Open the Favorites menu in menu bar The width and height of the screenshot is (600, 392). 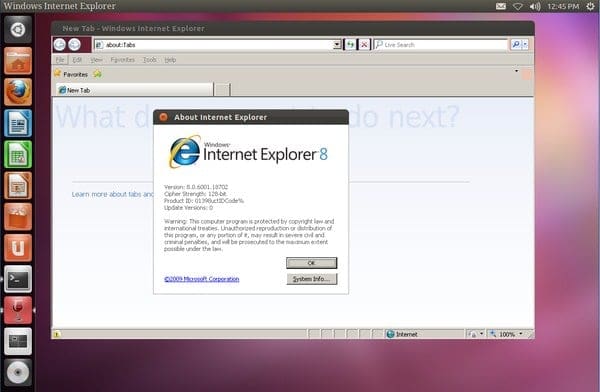[x=122, y=60]
